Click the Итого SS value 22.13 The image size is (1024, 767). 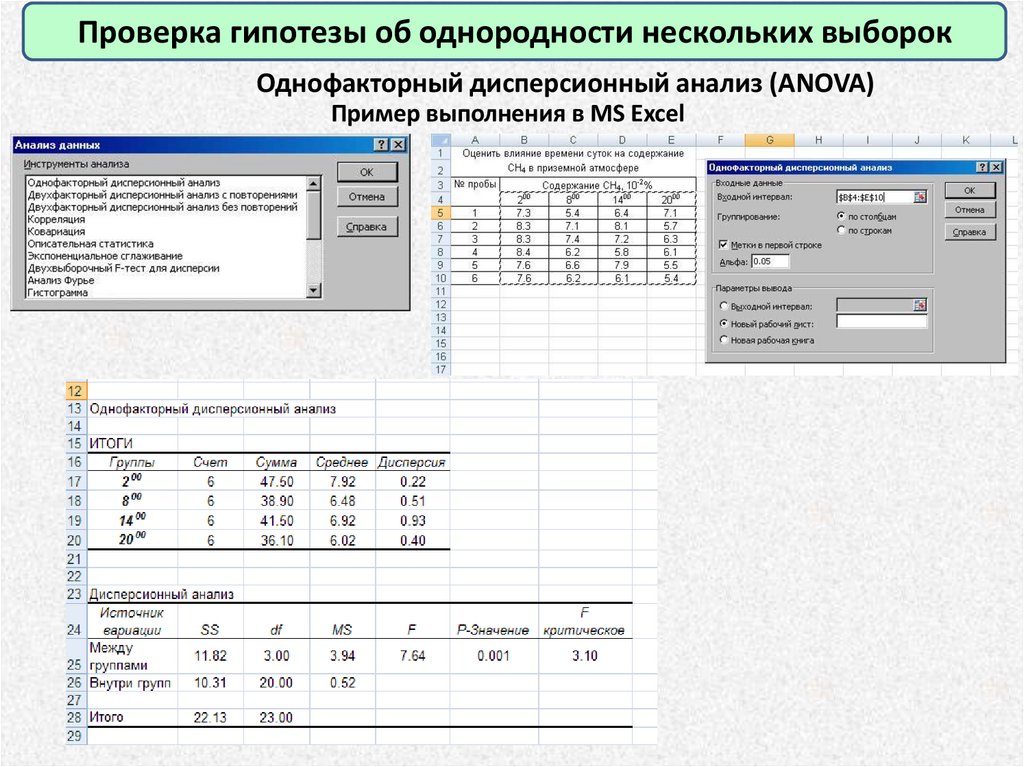click(210, 717)
